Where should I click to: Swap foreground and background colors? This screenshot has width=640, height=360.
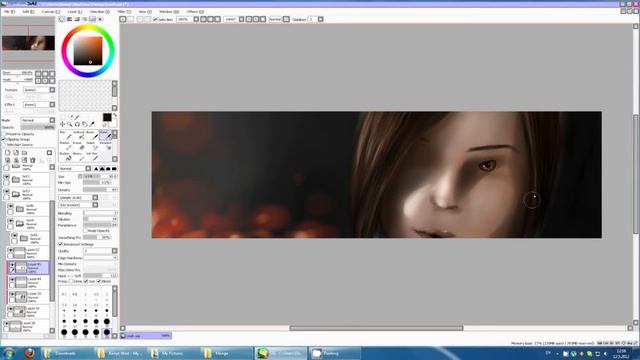click(115, 116)
